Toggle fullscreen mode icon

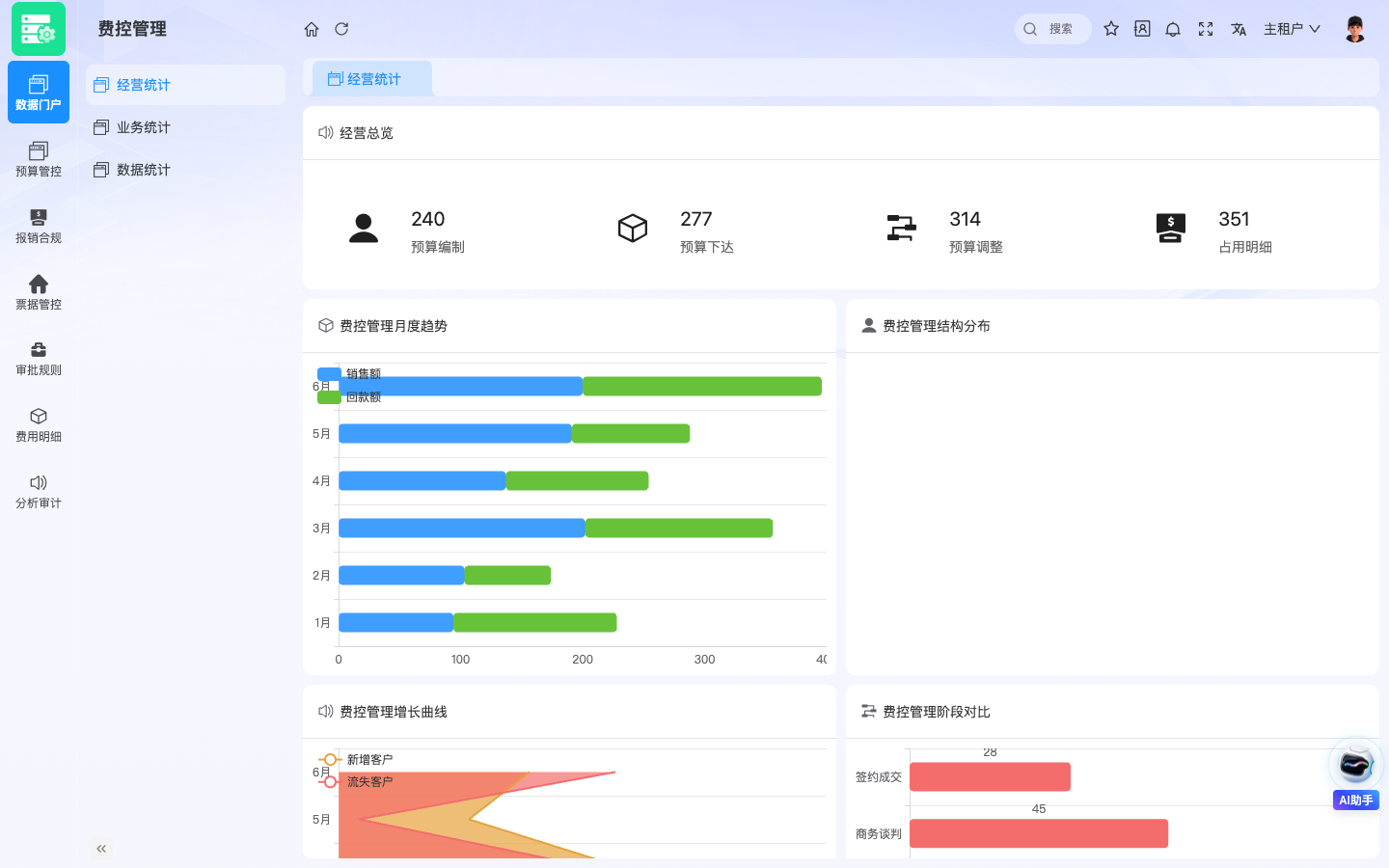(x=1206, y=29)
